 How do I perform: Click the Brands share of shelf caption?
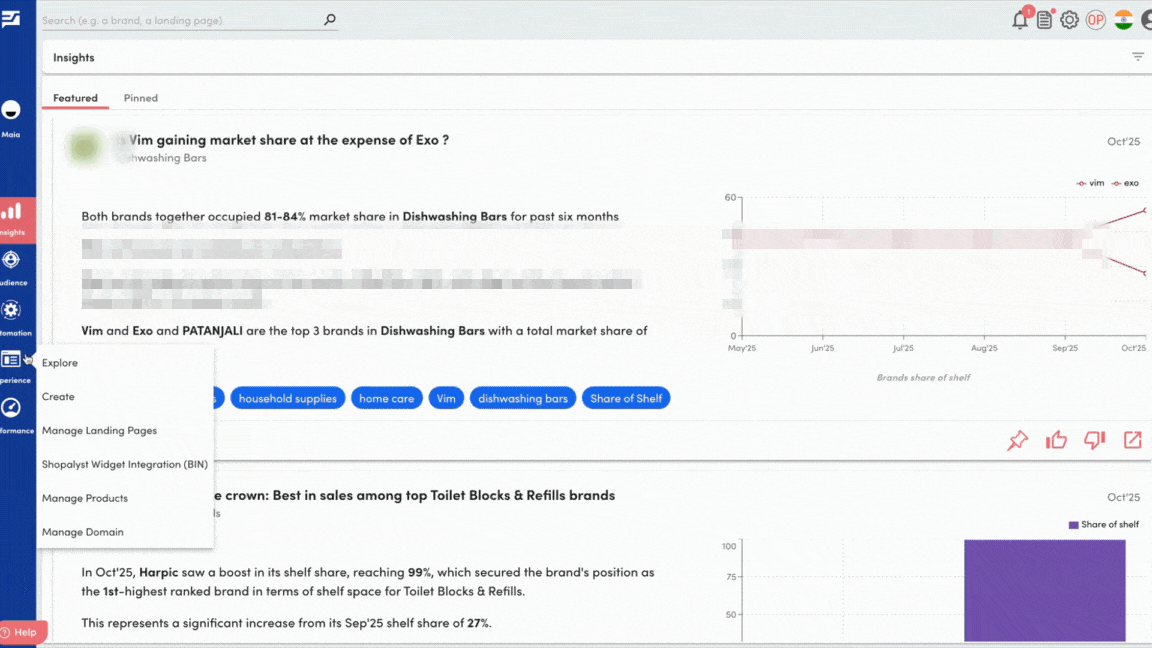(x=923, y=378)
